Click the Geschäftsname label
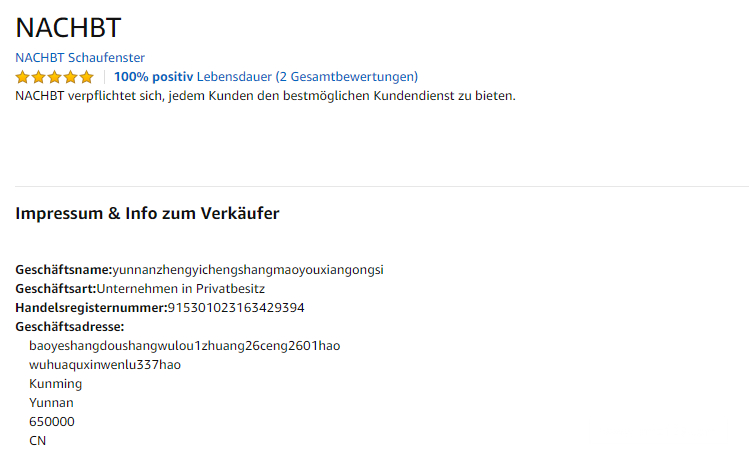The image size is (749, 464). click(x=64, y=270)
